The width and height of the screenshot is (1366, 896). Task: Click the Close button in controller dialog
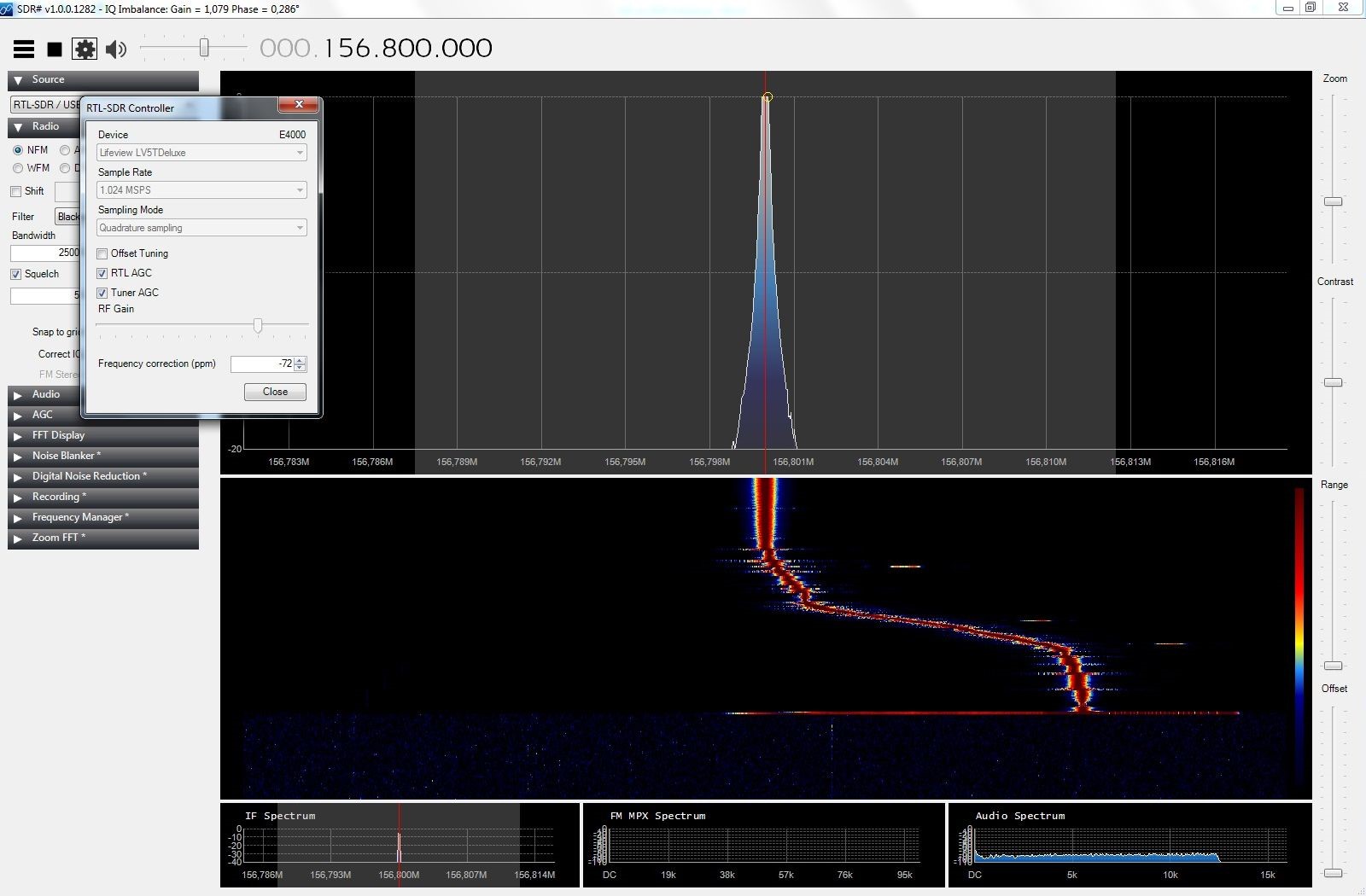tap(275, 392)
